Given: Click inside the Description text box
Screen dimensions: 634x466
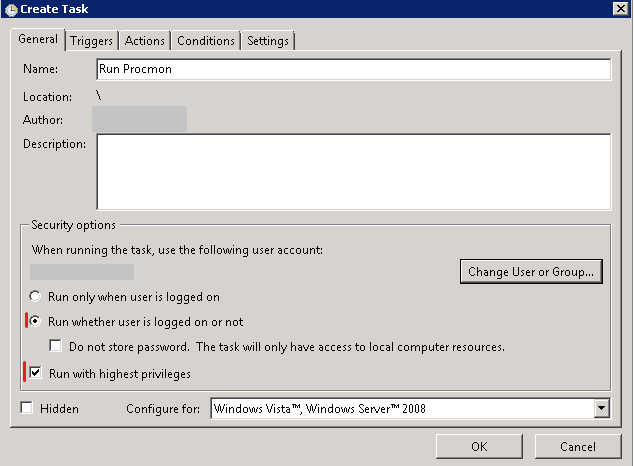Looking at the screenshot, I should tap(353, 172).
